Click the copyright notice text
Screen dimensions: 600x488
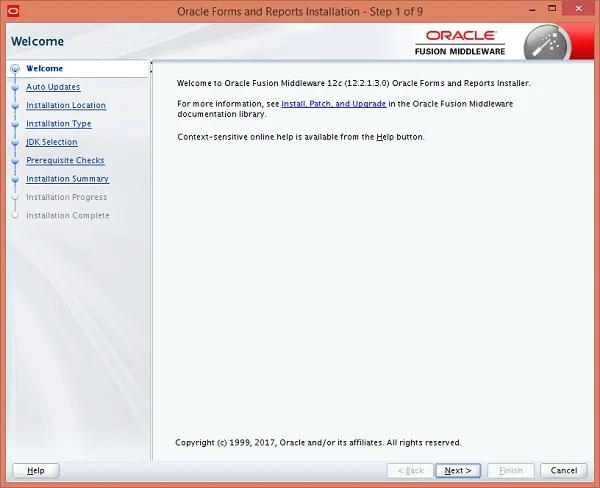pos(318,443)
